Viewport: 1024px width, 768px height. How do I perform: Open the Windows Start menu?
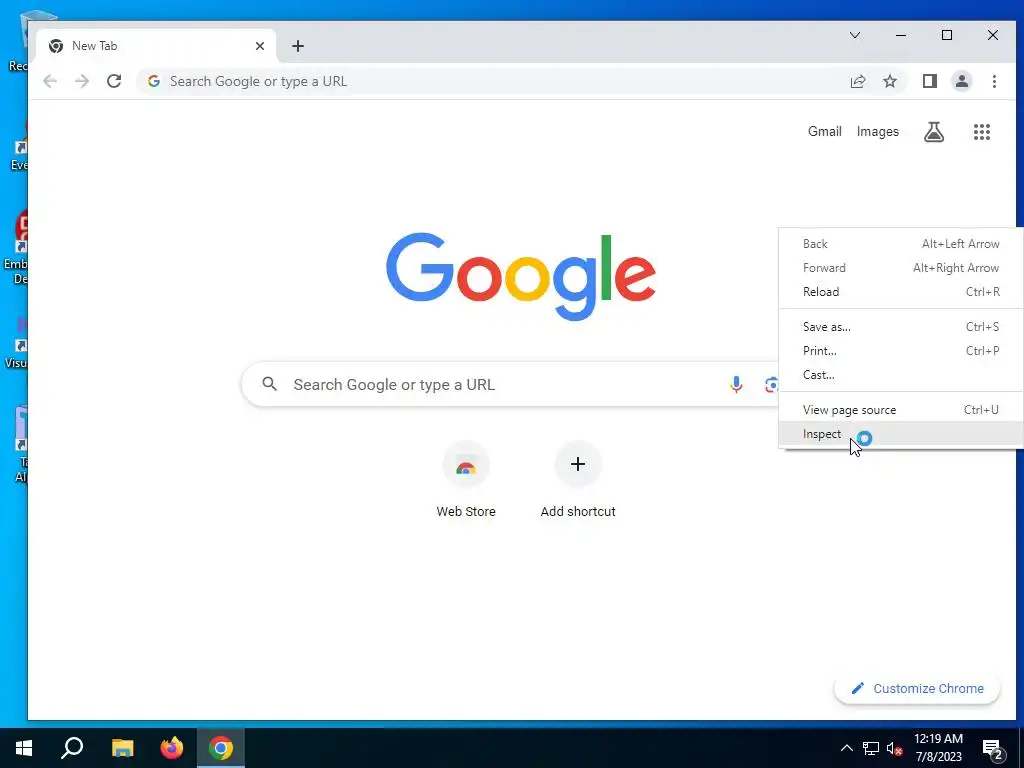pyautogui.click(x=24, y=748)
